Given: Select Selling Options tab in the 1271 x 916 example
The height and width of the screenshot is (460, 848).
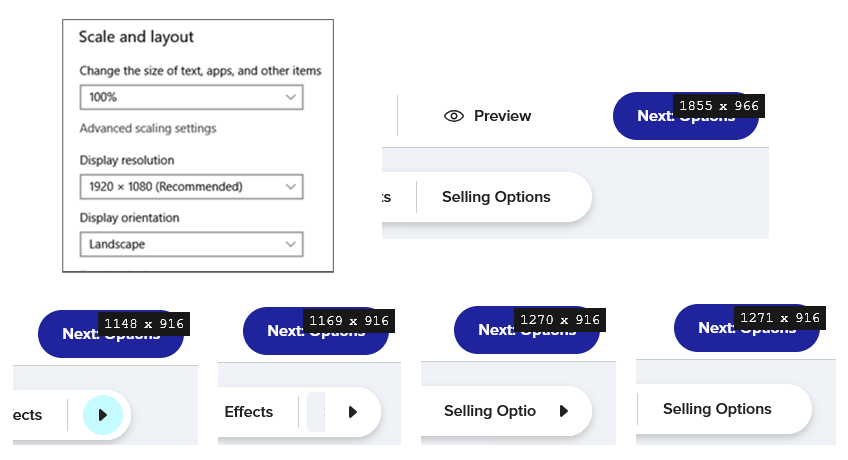Looking at the screenshot, I should (717, 409).
